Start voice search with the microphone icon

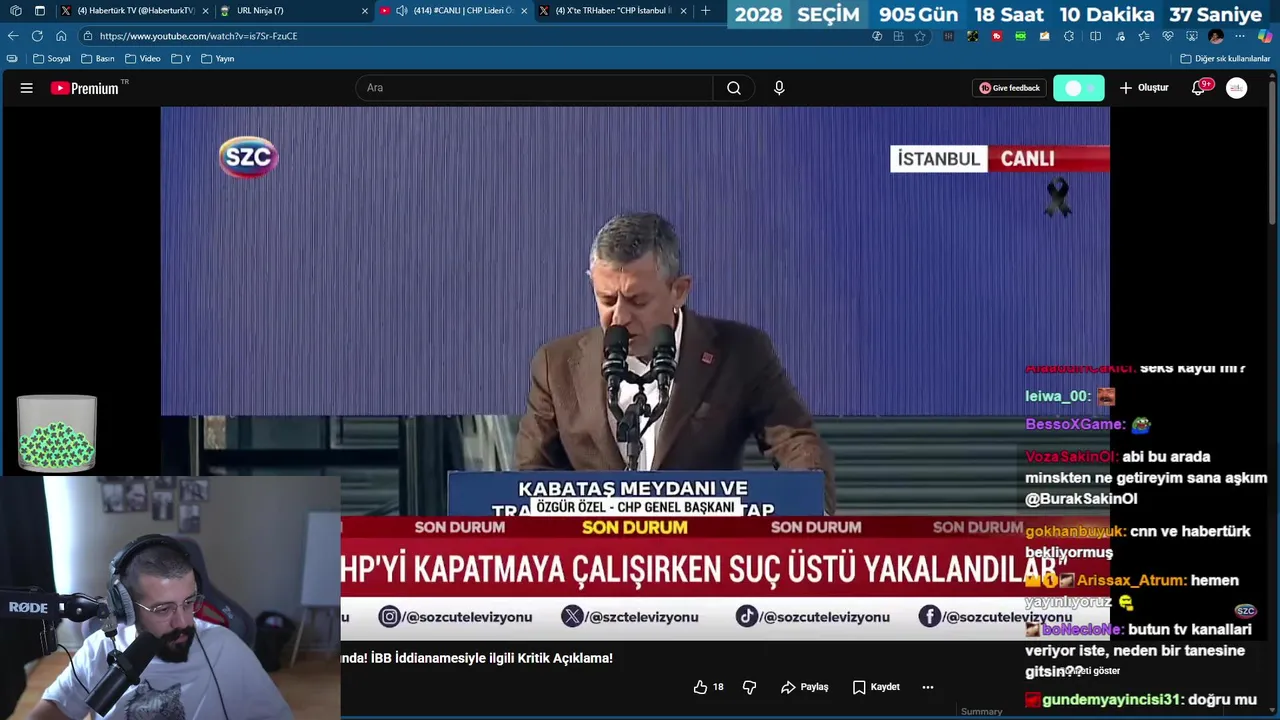[779, 88]
